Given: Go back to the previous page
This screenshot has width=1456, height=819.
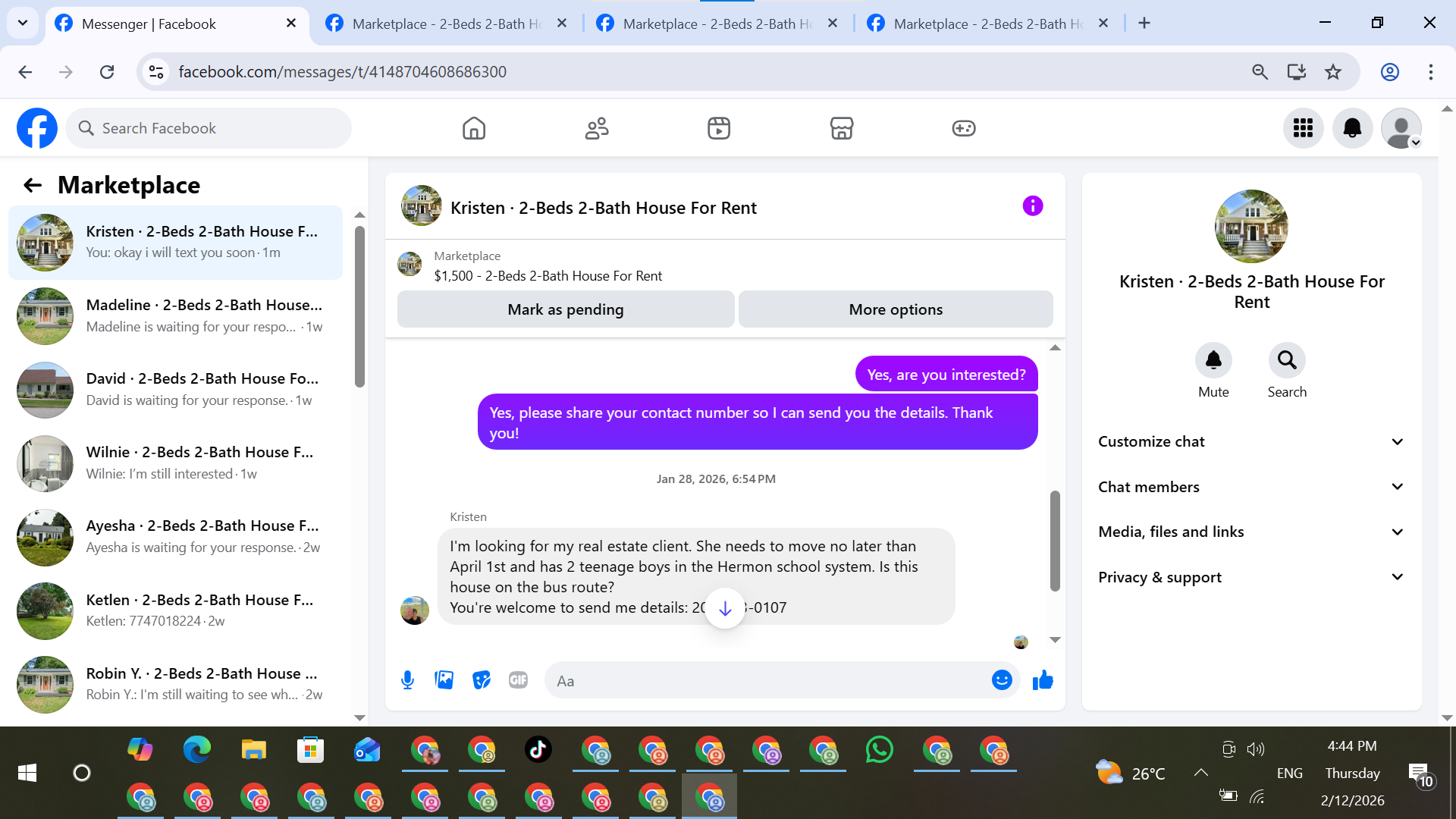Looking at the screenshot, I should [25, 72].
